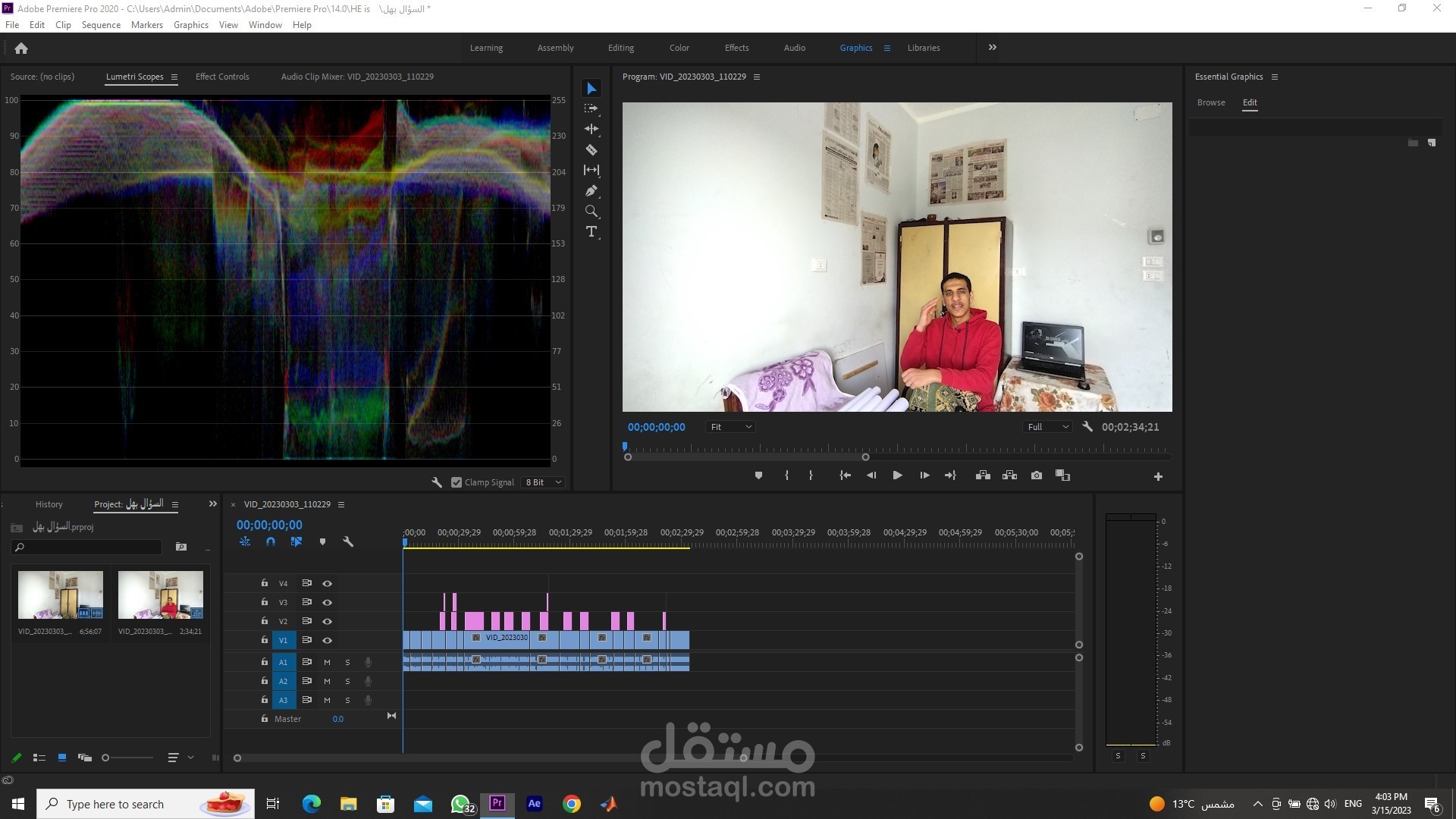1456x819 pixels.
Task: Go to Out point
Action: 950,475
